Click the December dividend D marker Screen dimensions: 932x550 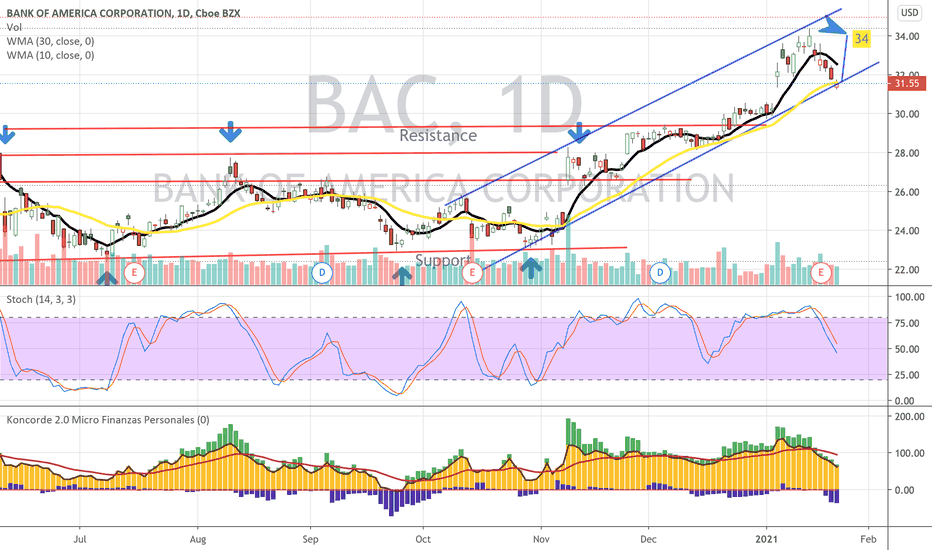tap(660, 273)
